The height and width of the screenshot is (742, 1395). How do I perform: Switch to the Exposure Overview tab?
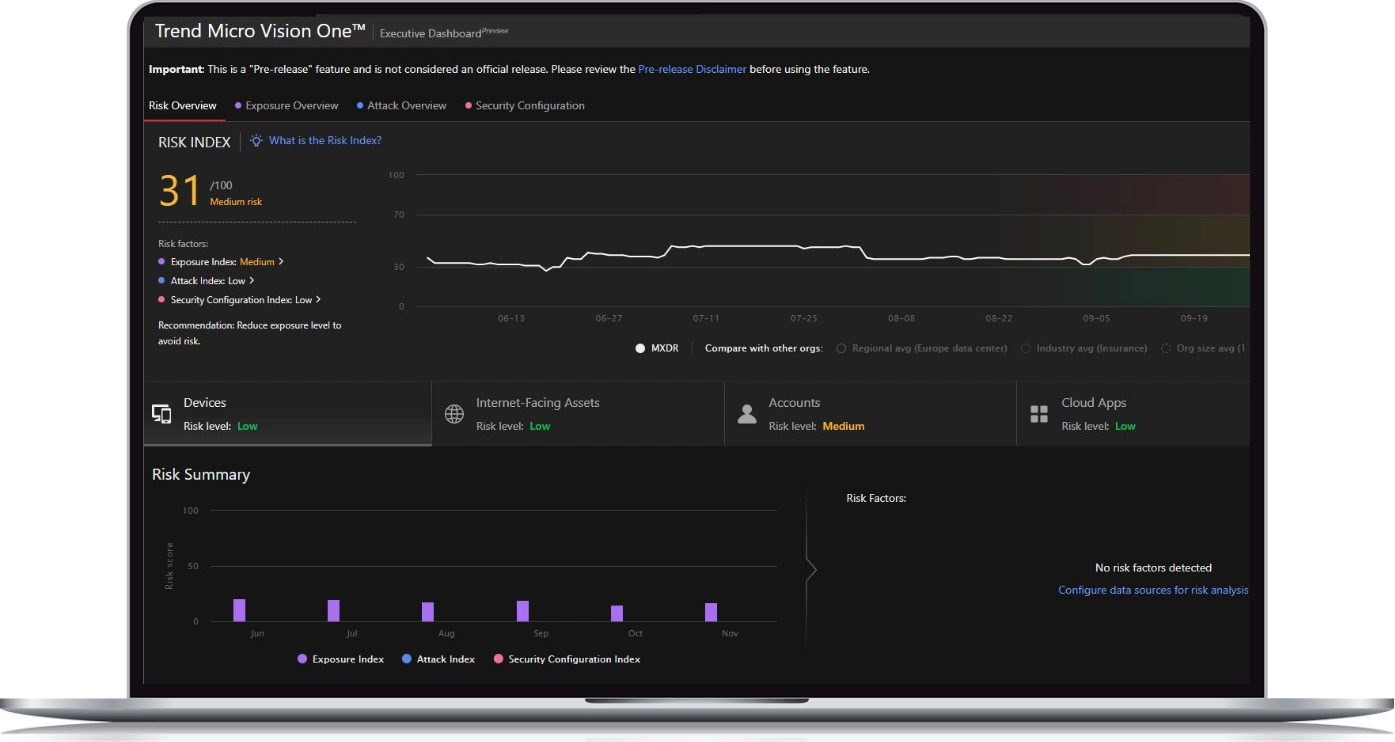(x=287, y=106)
